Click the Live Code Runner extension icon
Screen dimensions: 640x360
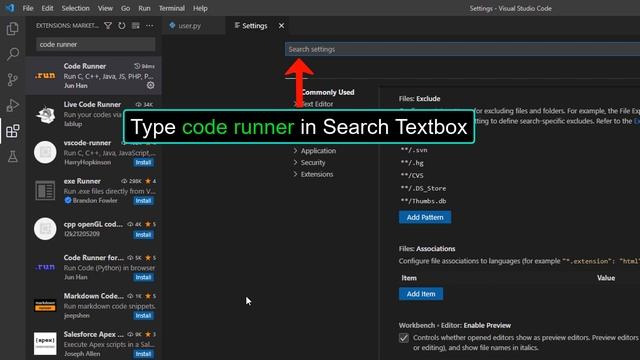[x=45, y=115]
